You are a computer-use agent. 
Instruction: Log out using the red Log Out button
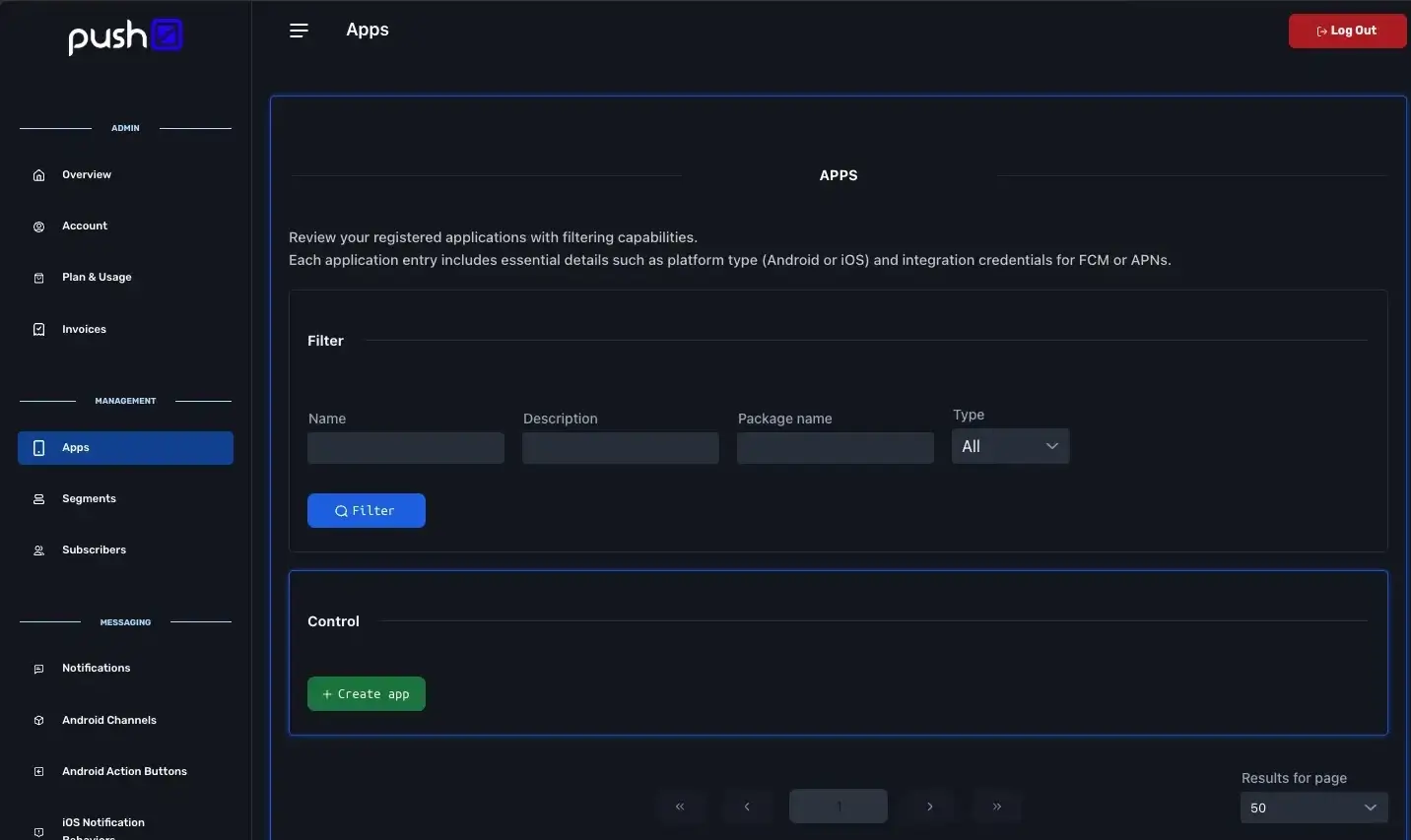point(1346,31)
